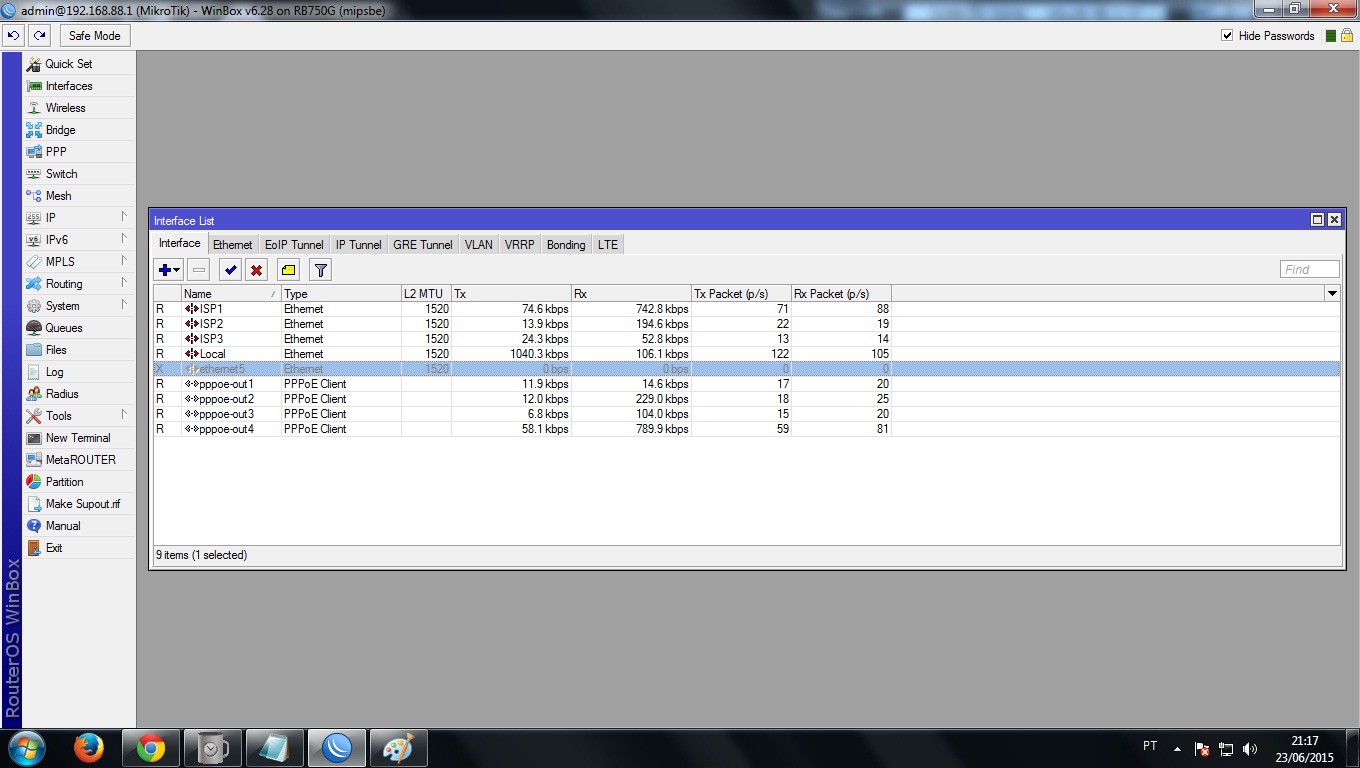
Task: Click the Undo arrow in the top toolbar
Action: click(x=13, y=36)
